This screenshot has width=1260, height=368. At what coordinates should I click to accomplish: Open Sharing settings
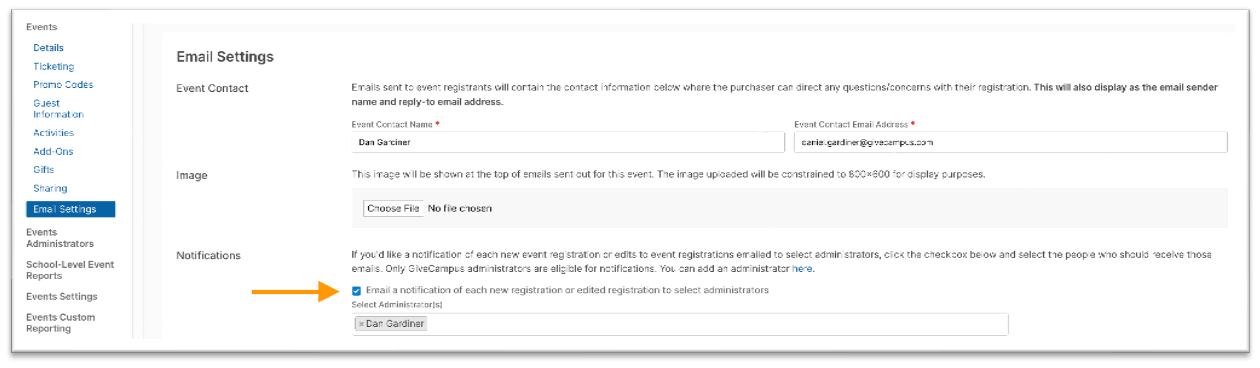[x=50, y=188]
